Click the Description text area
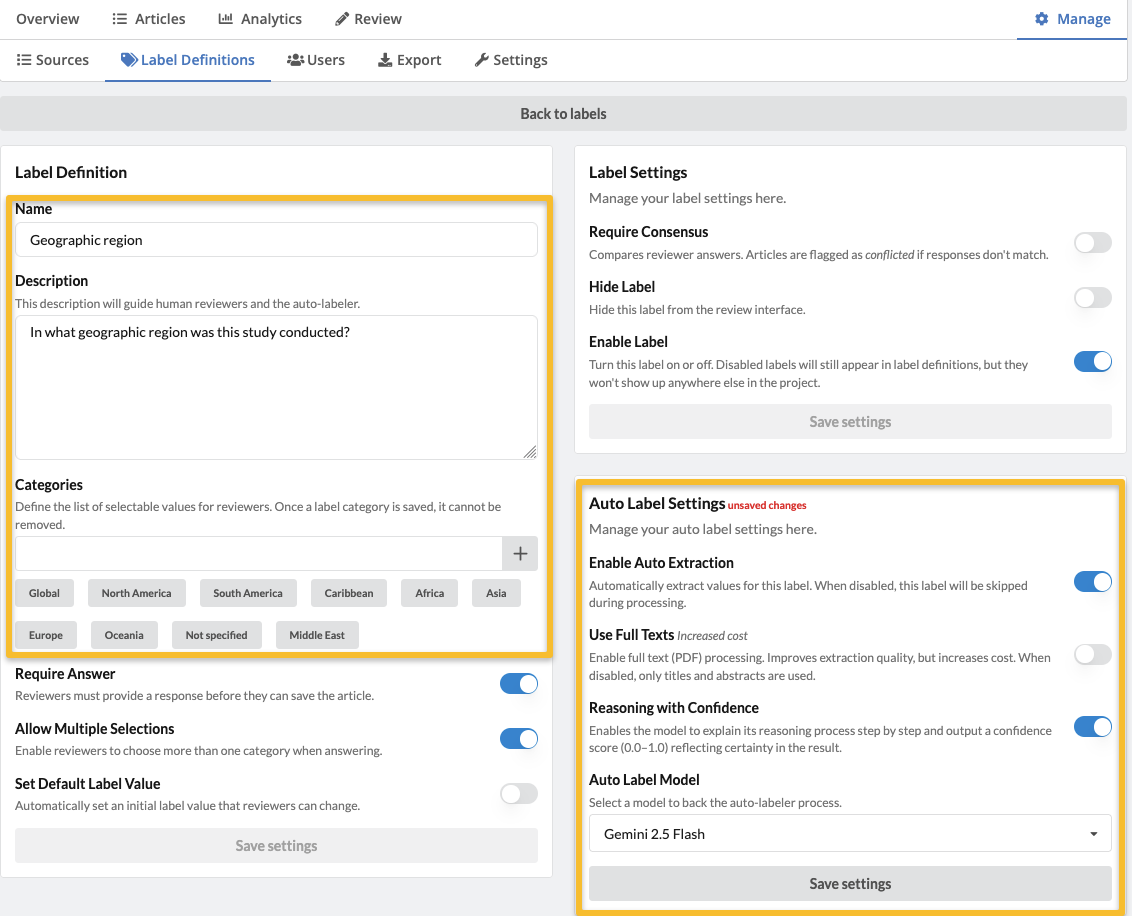Image resolution: width=1132 pixels, height=916 pixels. tap(276, 387)
